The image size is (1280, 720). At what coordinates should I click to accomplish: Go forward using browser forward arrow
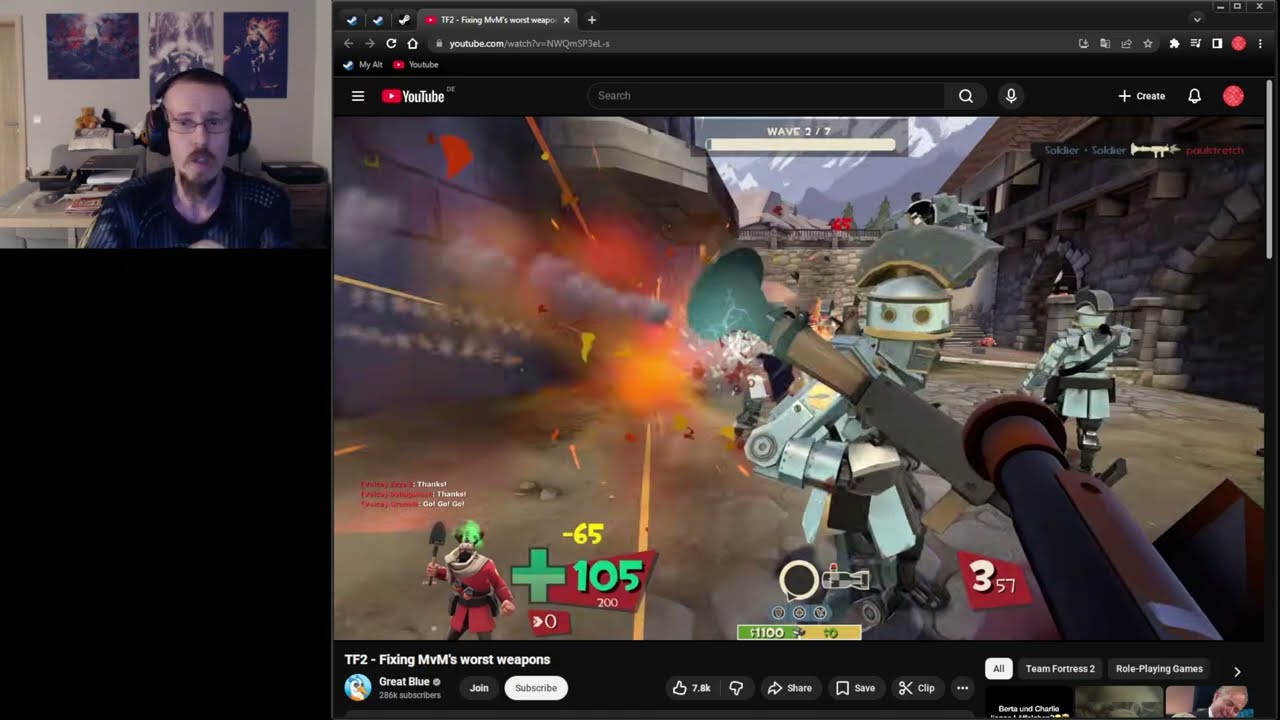point(370,43)
